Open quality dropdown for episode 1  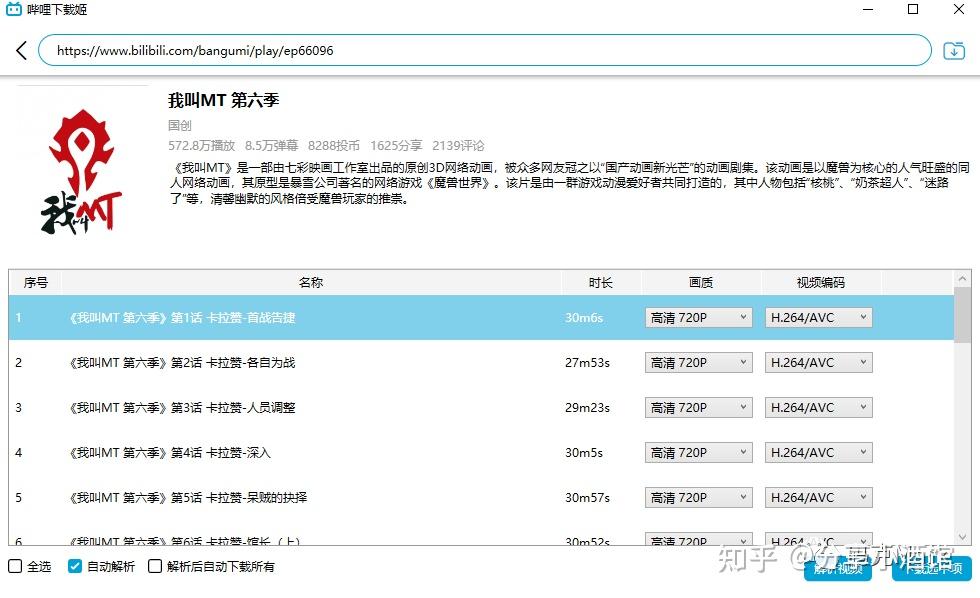(x=698, y=317)
